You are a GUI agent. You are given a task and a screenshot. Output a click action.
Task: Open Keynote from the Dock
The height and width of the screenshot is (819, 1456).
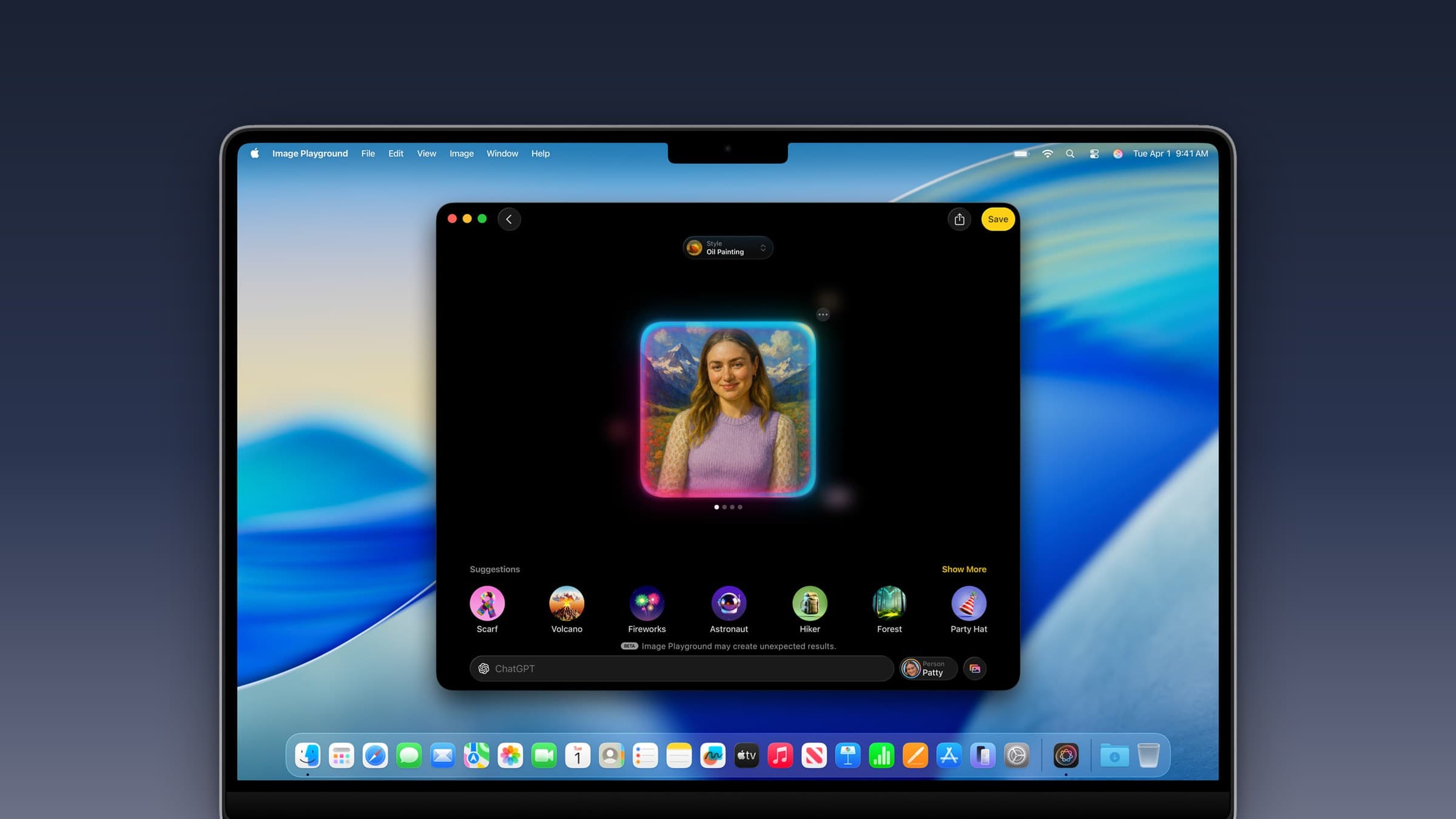(x=848, y=755)
